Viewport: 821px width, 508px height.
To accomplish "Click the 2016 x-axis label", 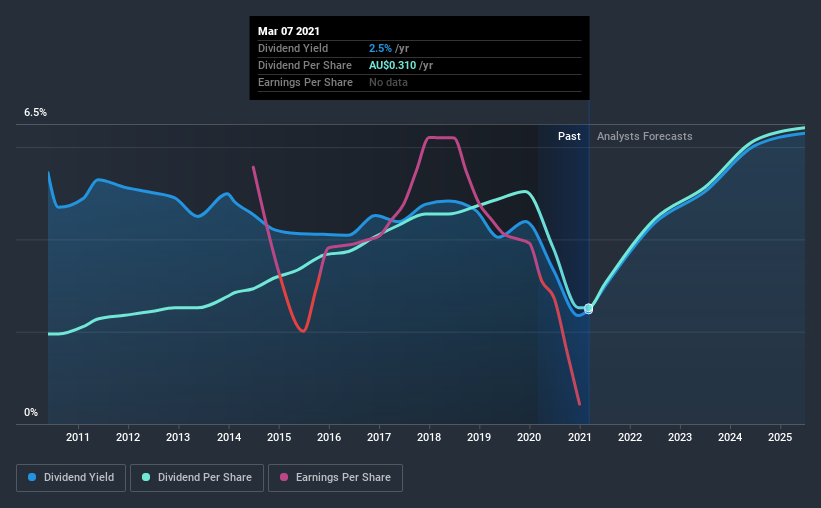I will click(x=329, y=437).
